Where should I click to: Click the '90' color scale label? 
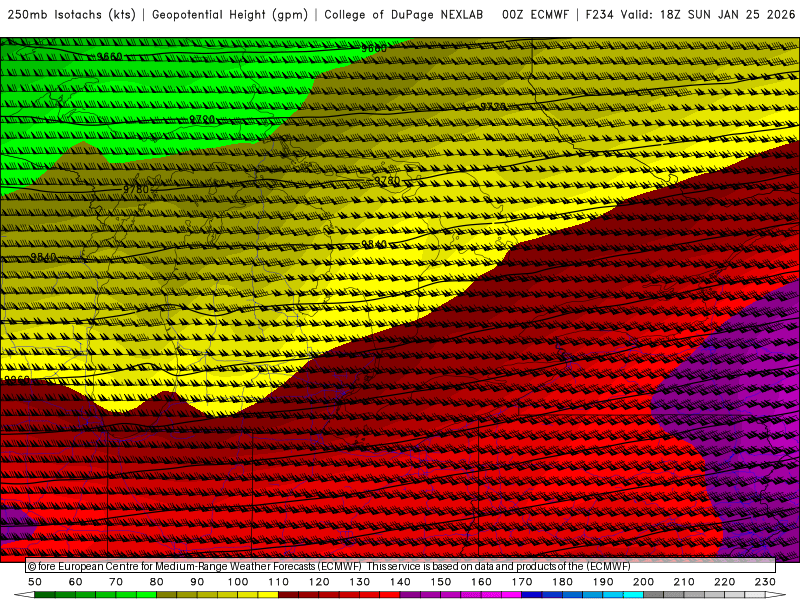(x=197, y=582)
